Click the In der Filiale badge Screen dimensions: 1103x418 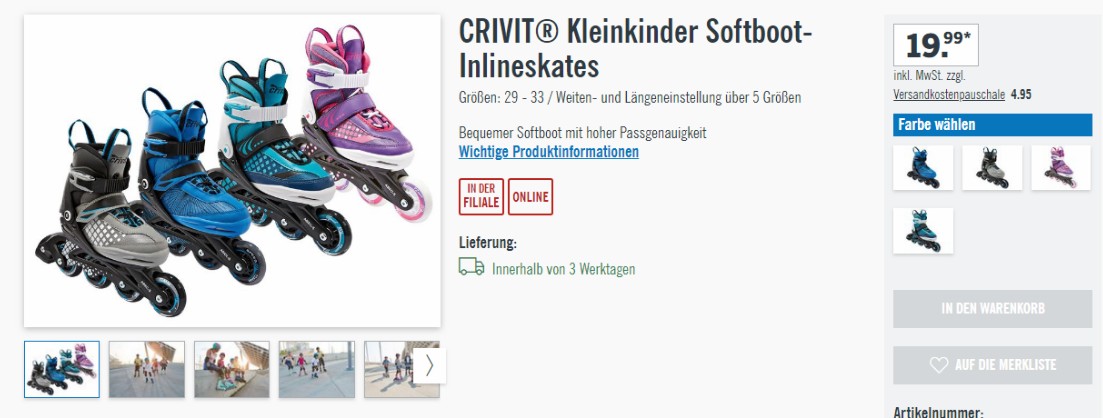[x=481, y=197]
